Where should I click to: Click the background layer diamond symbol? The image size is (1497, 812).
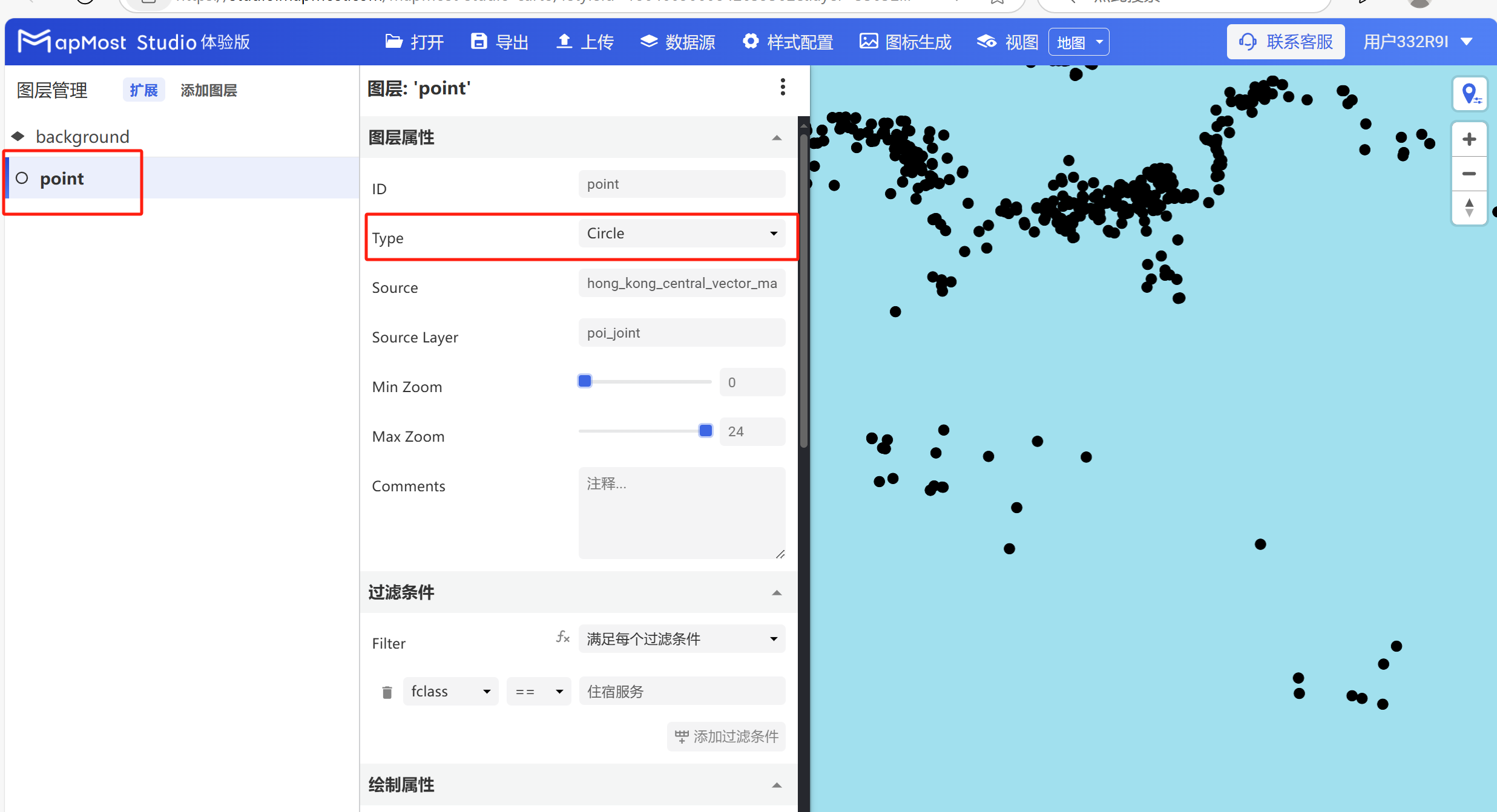click(x=18, y=136)
